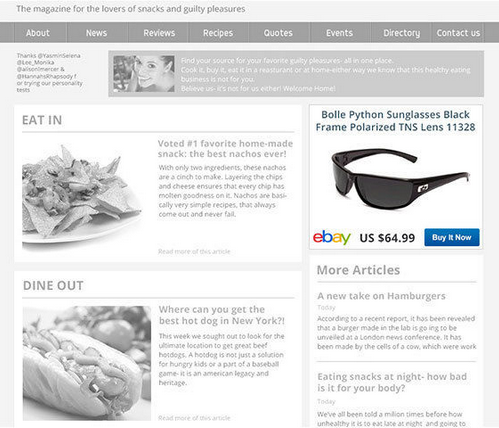Go to the News section
499x428 pixels.
96,33
